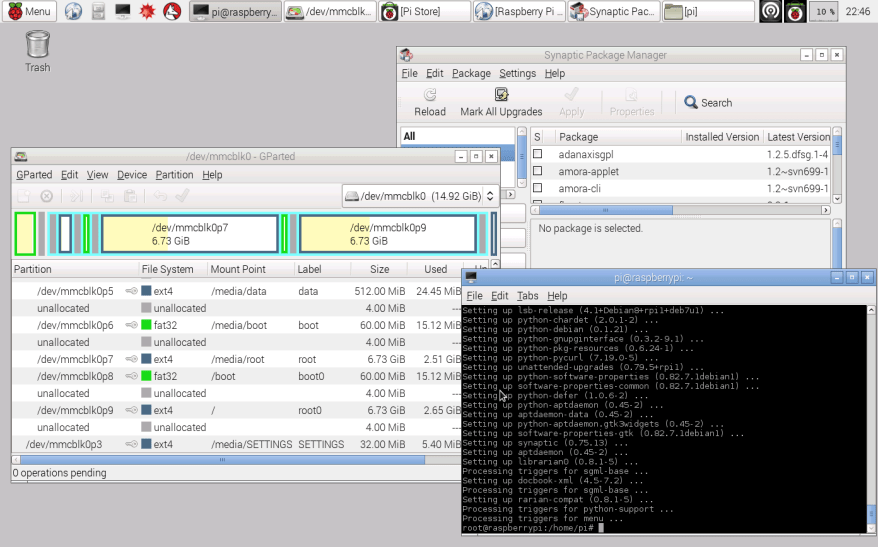Launch Mathematica red star icon

(x=147, y=11)
